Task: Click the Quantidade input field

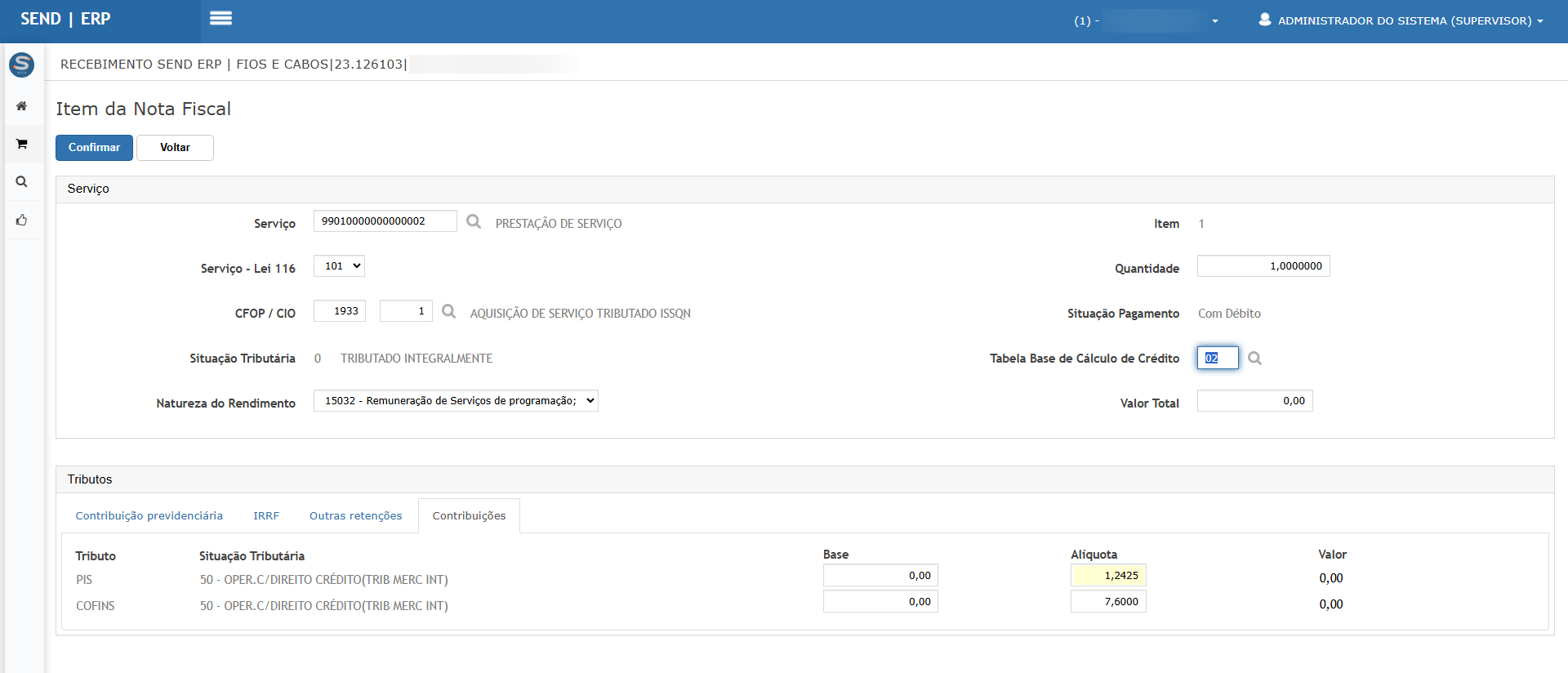Action: pos(1263,266)
